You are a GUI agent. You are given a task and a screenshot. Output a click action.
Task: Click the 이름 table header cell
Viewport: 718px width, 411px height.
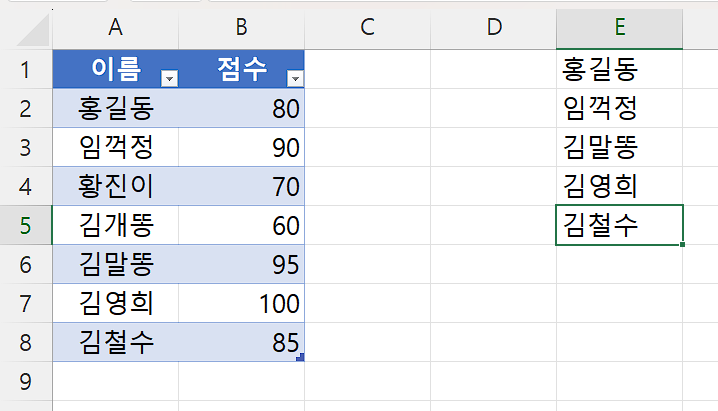(115, 69)
